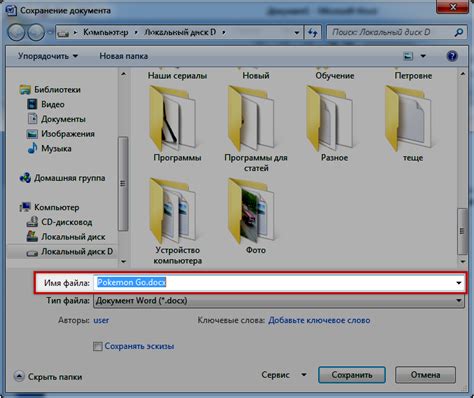Screen dimensions: 474x398
Task: Click the Домашняя группа tree label
Action: tap(70, 178)
